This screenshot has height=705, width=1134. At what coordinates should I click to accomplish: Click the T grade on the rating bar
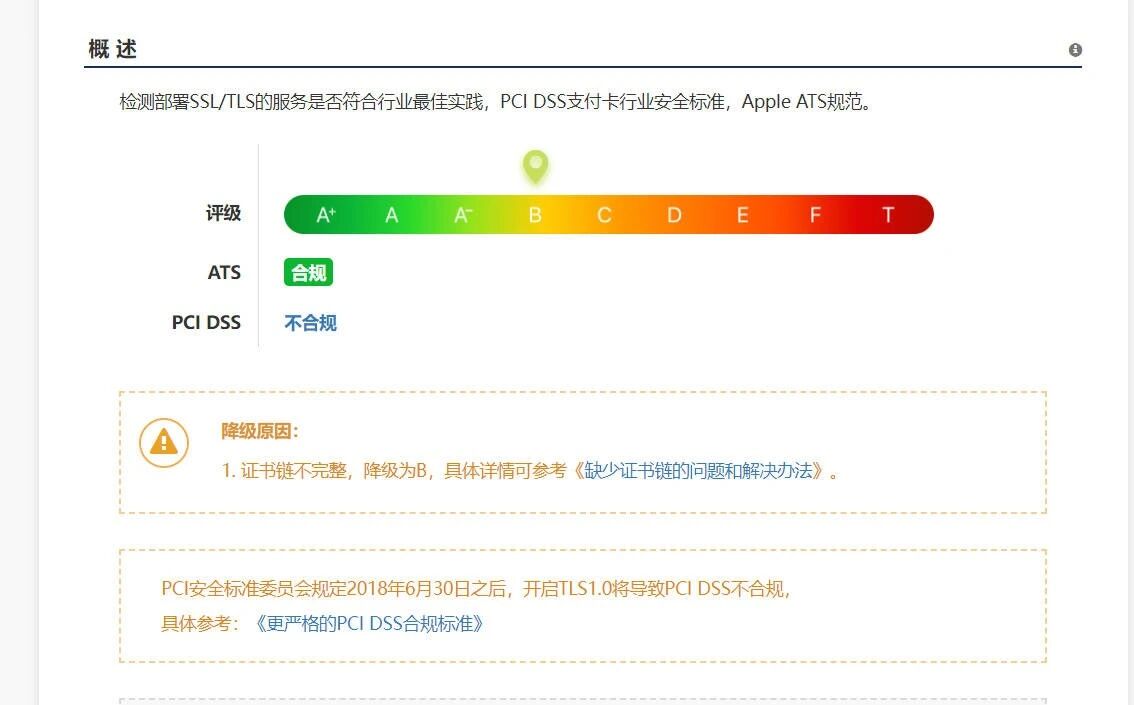pos(888,215)
